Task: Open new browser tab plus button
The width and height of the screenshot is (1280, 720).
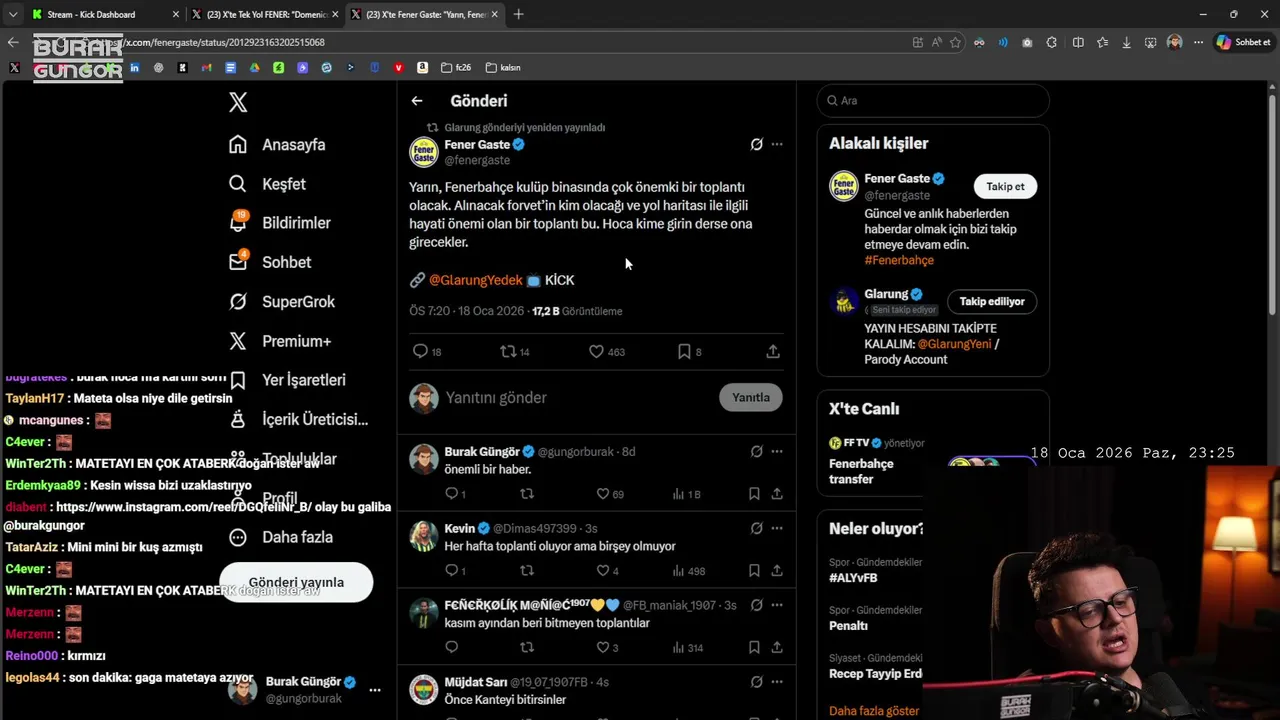Action: pyautogui.click(x=518, y=14)
